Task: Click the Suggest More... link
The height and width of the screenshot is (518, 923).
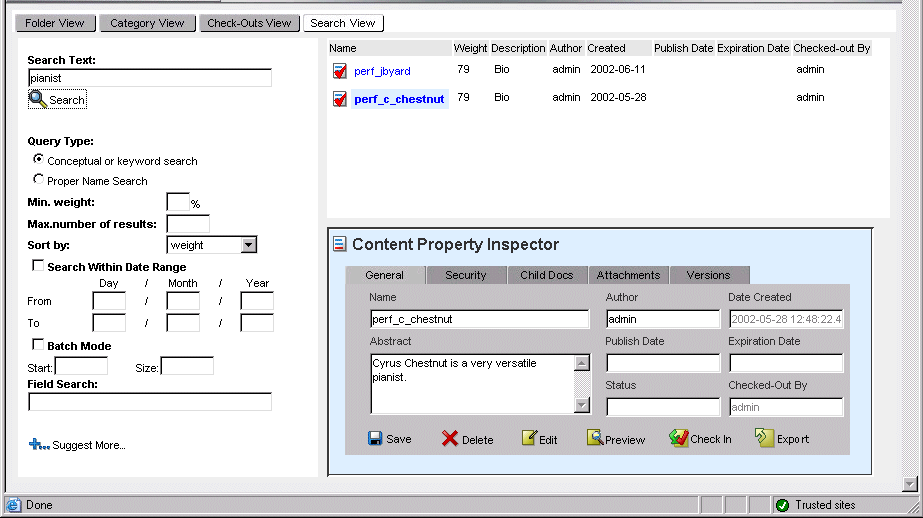Action: [x=89, y=445]
